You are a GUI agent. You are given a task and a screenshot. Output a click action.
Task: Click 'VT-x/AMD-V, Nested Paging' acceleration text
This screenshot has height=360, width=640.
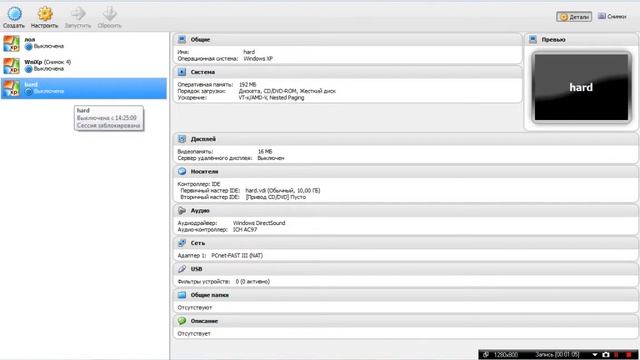[271, 98]
